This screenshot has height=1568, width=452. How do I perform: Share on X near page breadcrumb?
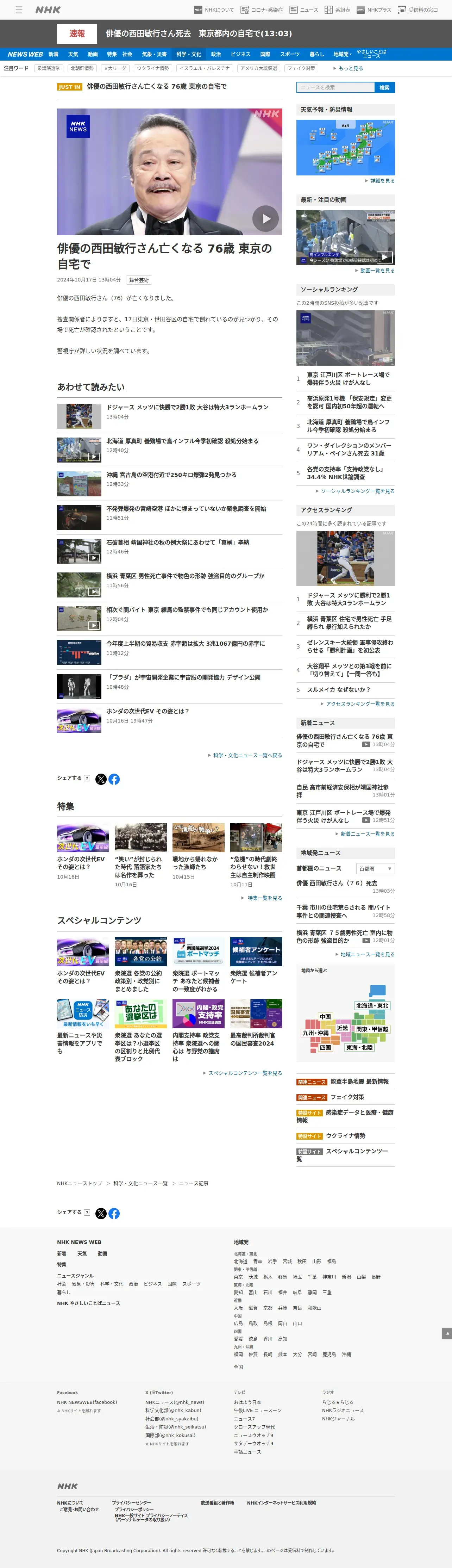tap(101, 1213)
